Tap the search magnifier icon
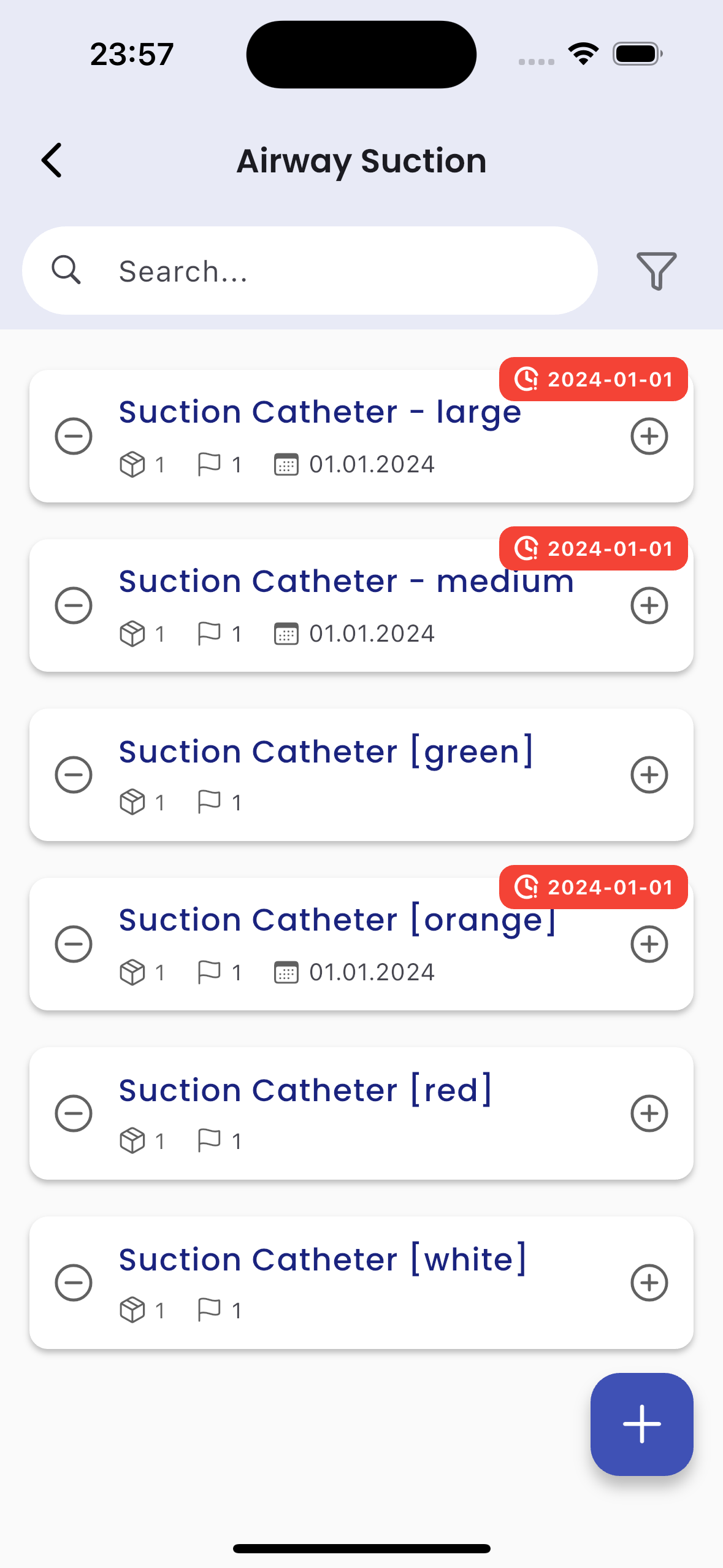Screen dimensions: 723x1568 [x=66, y=271]
